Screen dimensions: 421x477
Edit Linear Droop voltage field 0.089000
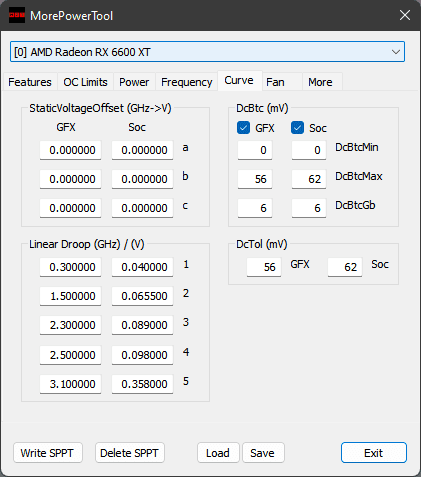click(x=142, y=325)
